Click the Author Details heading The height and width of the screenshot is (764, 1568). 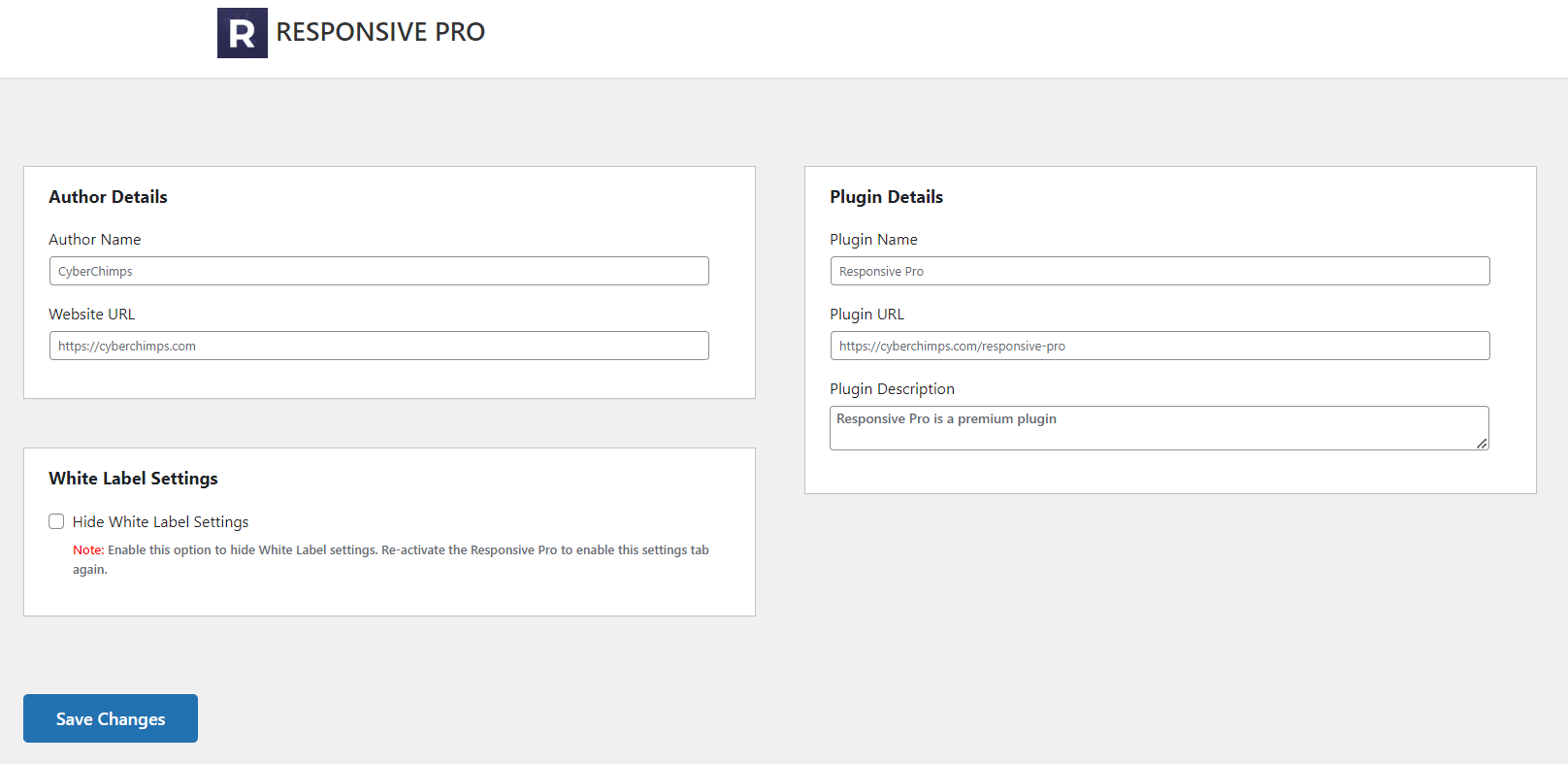tap(108, 197)
